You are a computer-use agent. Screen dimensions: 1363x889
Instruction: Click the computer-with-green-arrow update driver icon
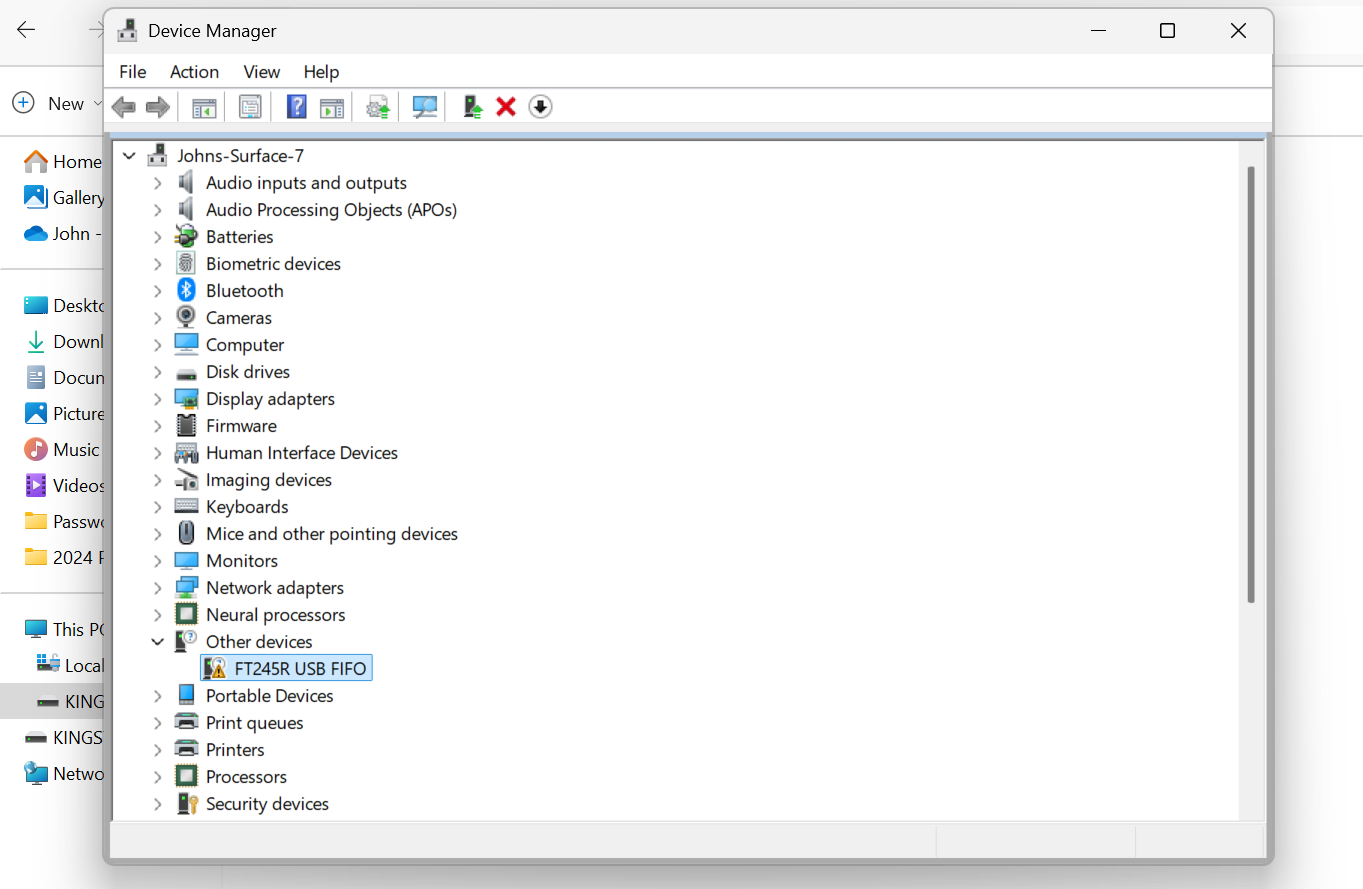(x=473, y=107)
